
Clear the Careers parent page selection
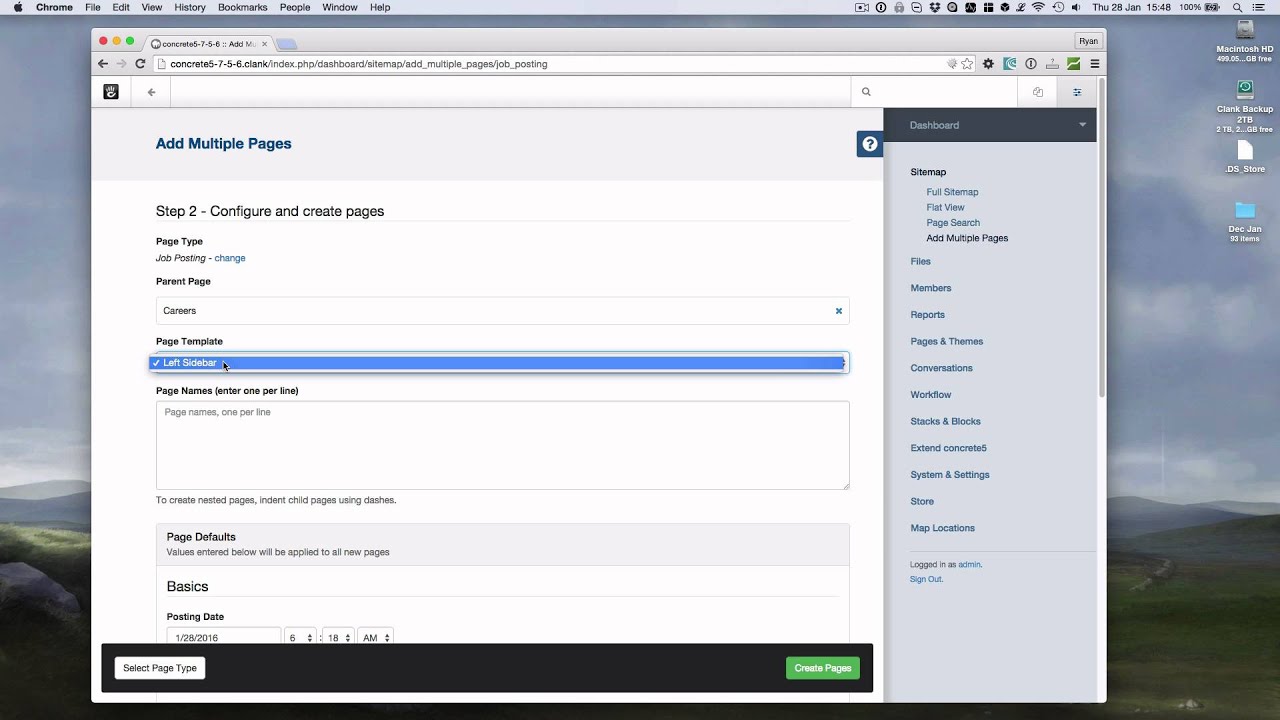pos(839,311)
